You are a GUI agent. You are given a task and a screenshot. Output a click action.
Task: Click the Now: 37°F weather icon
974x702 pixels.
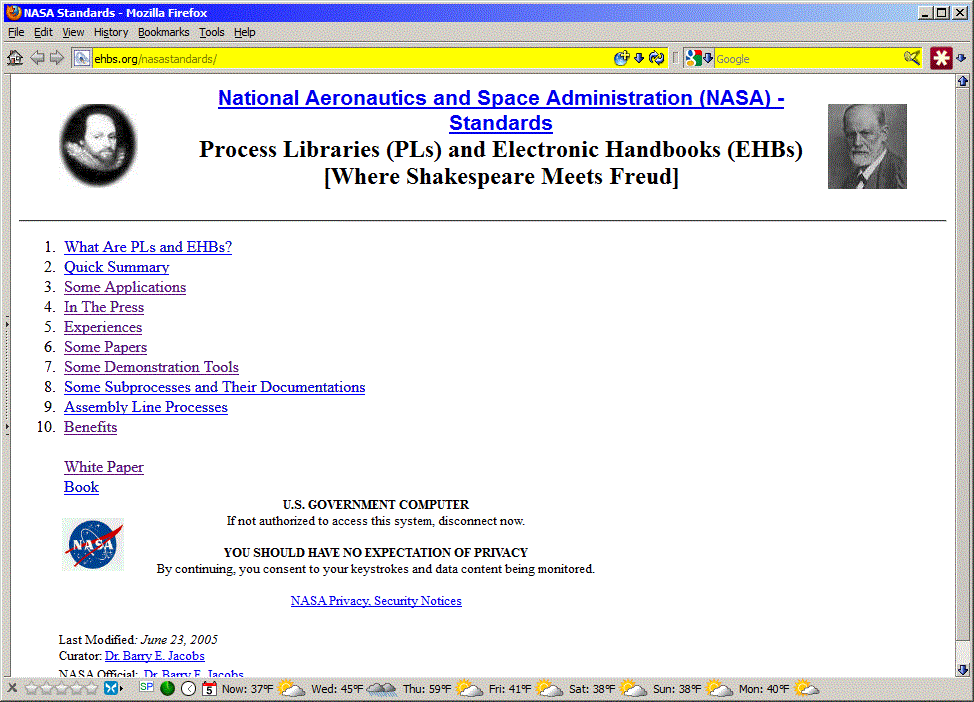(291, 688)
